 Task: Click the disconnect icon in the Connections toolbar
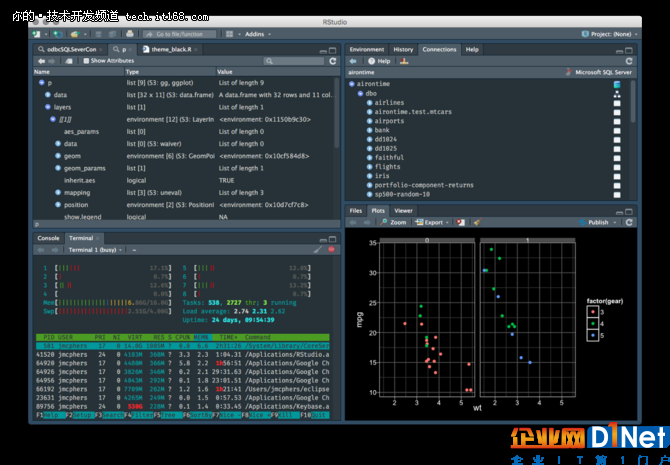(404, 62)
